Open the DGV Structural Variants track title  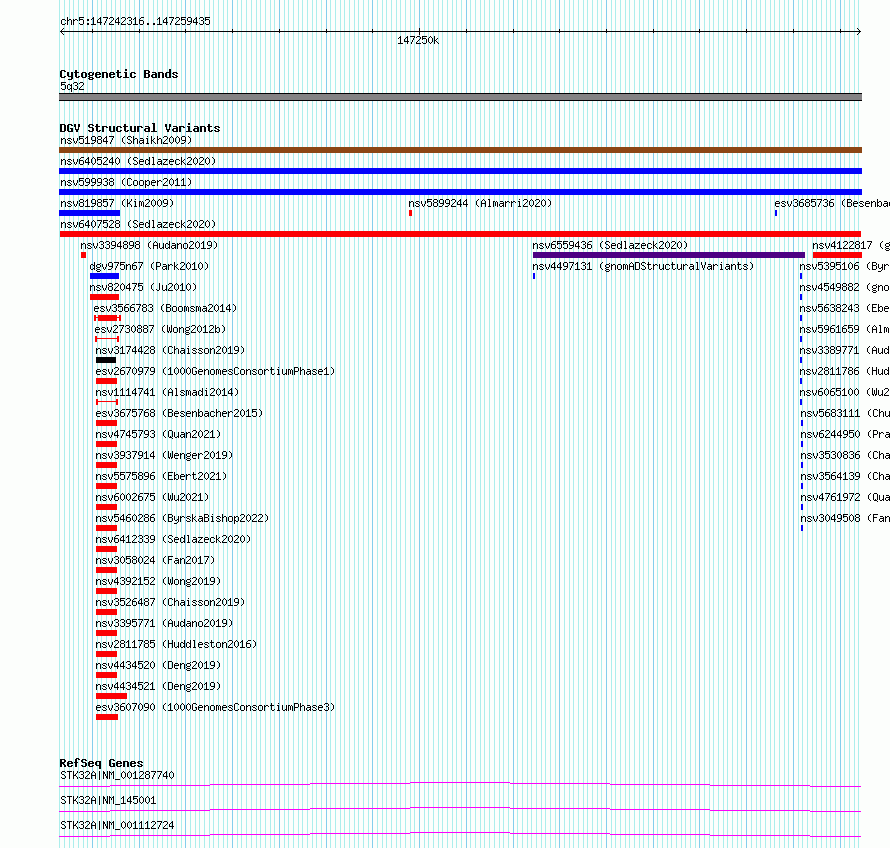tap(140, 128)
